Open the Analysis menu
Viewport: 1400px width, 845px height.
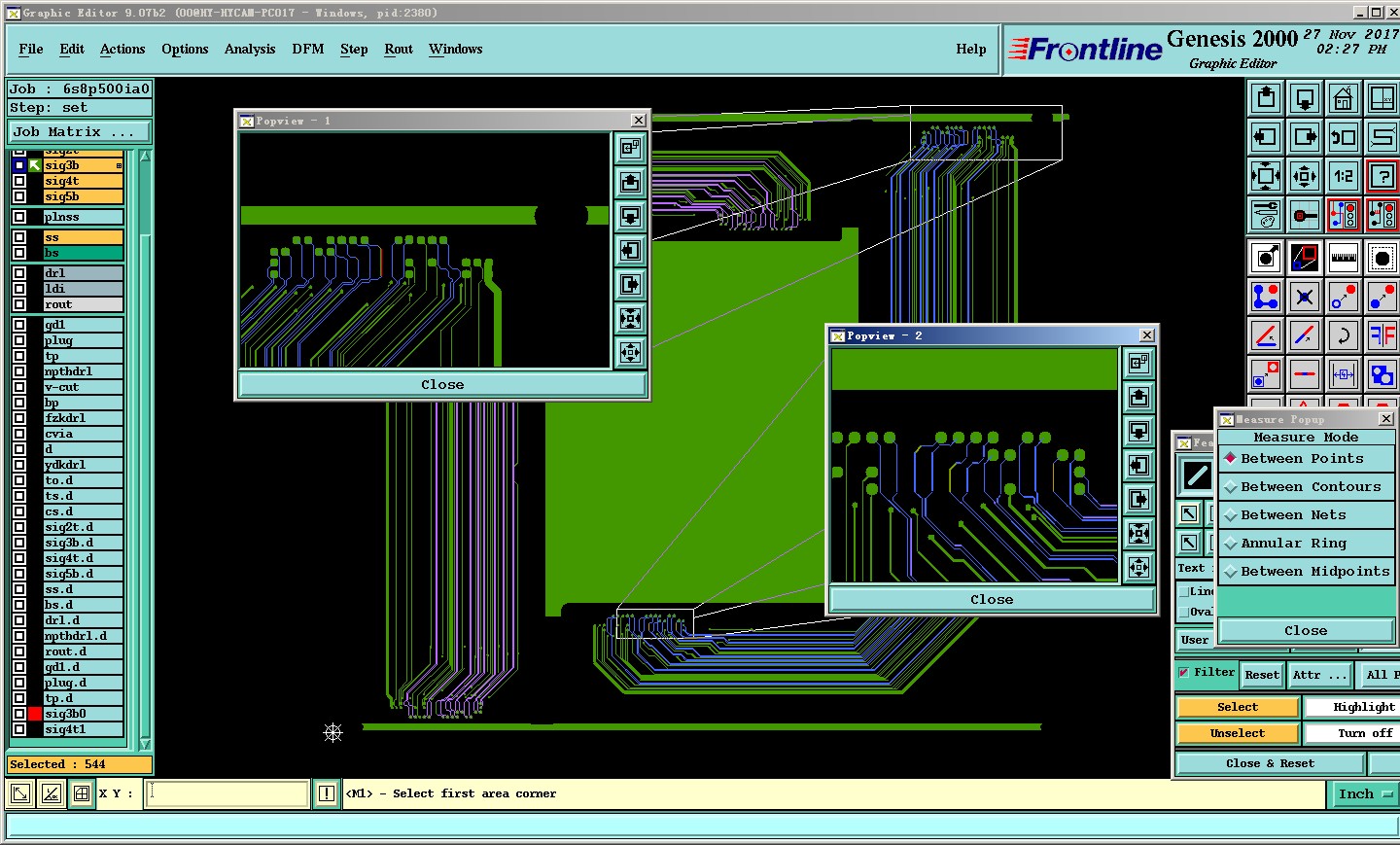click(250, 50)
